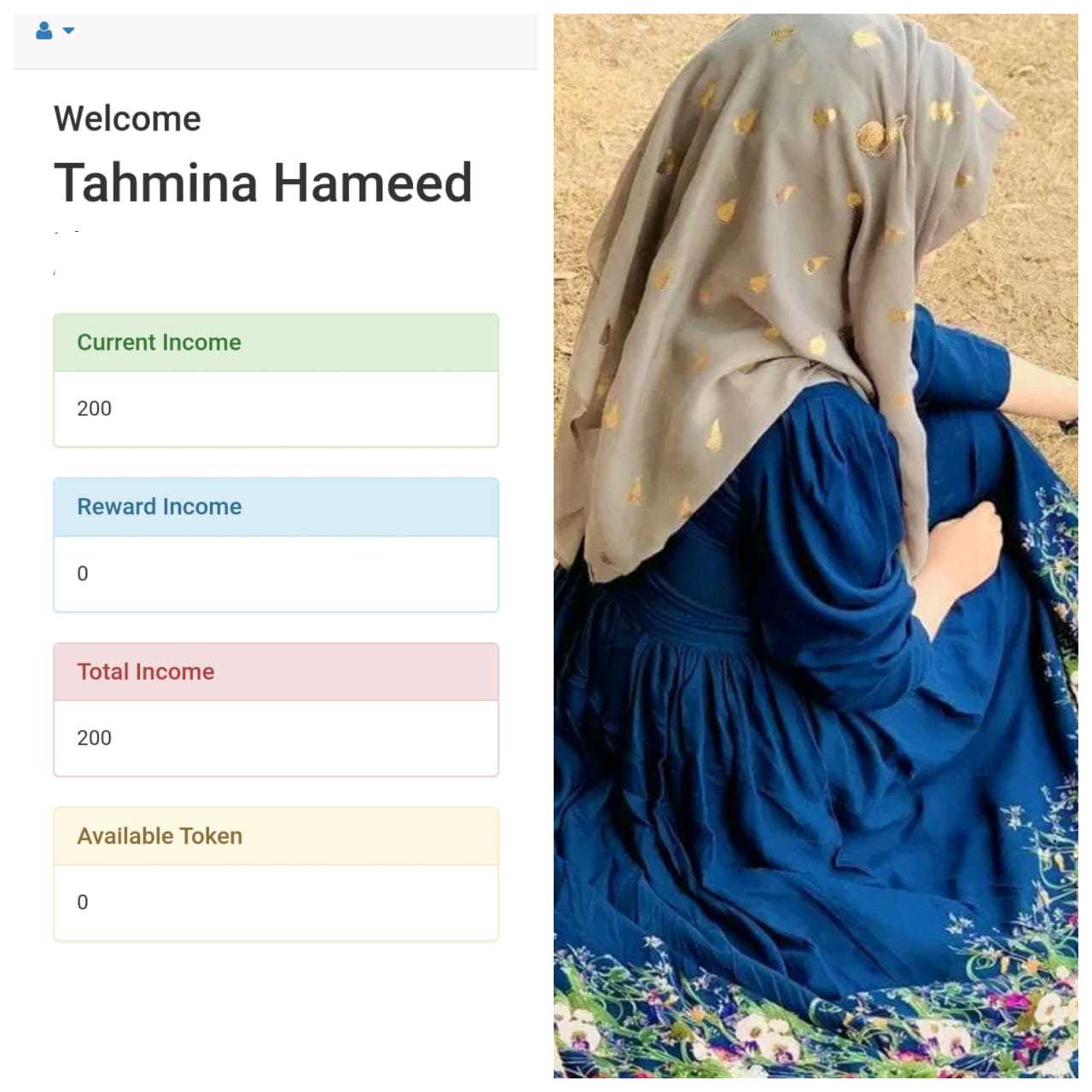Click the Total Income red header

[x=276, y=671]
